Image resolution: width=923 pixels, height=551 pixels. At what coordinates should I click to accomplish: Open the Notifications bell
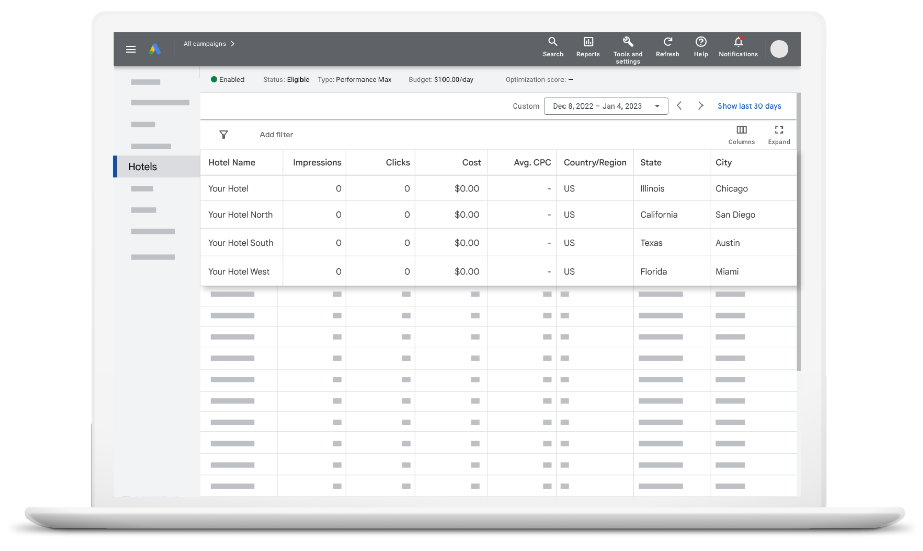[x=738, y=42]
